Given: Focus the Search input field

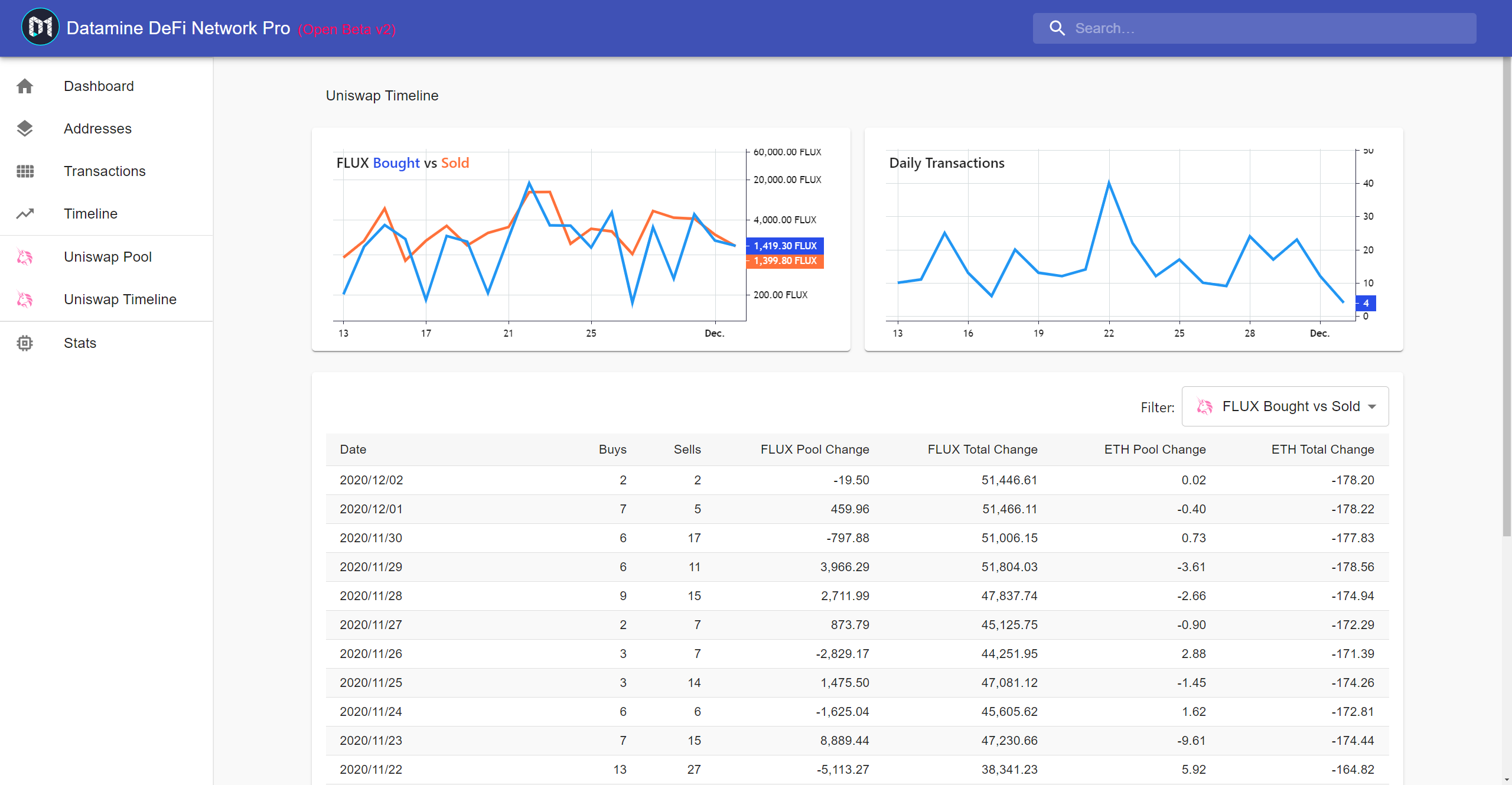Looking at the screenshot, I should tap(1254, 28).
